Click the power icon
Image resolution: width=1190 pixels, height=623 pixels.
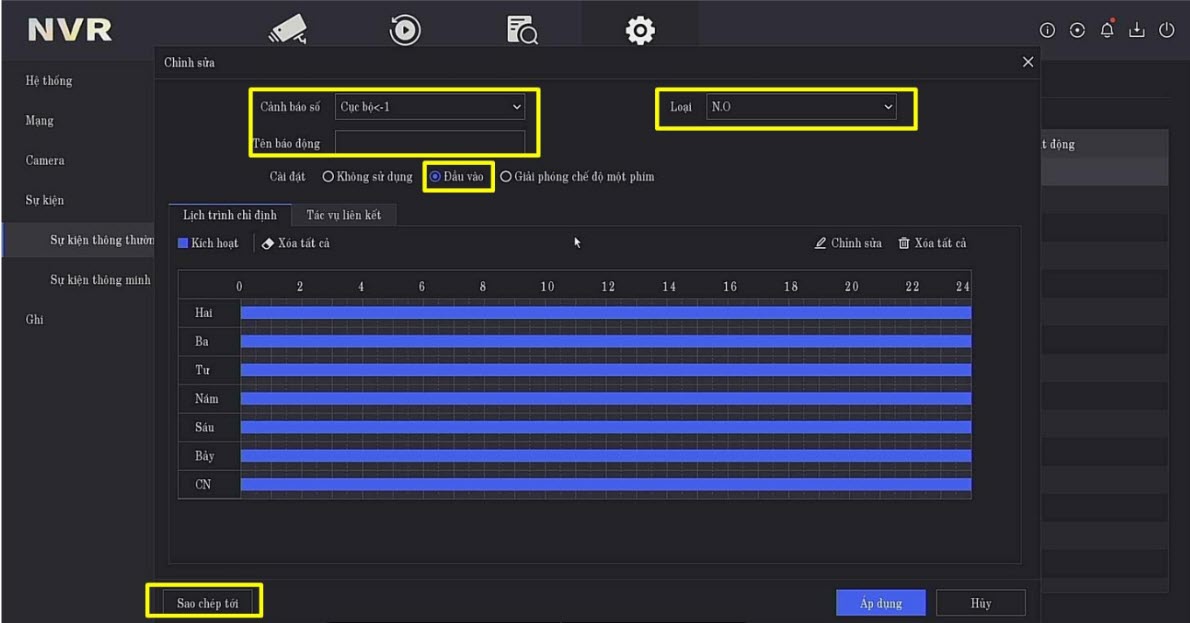[x=1166, y=31]
